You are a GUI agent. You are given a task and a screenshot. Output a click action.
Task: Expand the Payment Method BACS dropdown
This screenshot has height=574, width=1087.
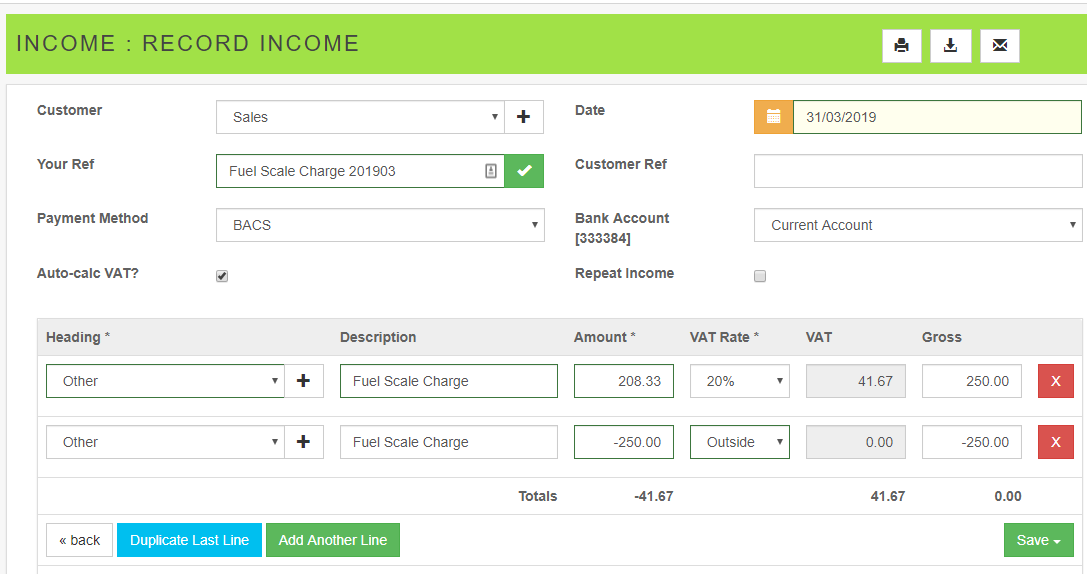pyautogui.click(x=380, y=225)
